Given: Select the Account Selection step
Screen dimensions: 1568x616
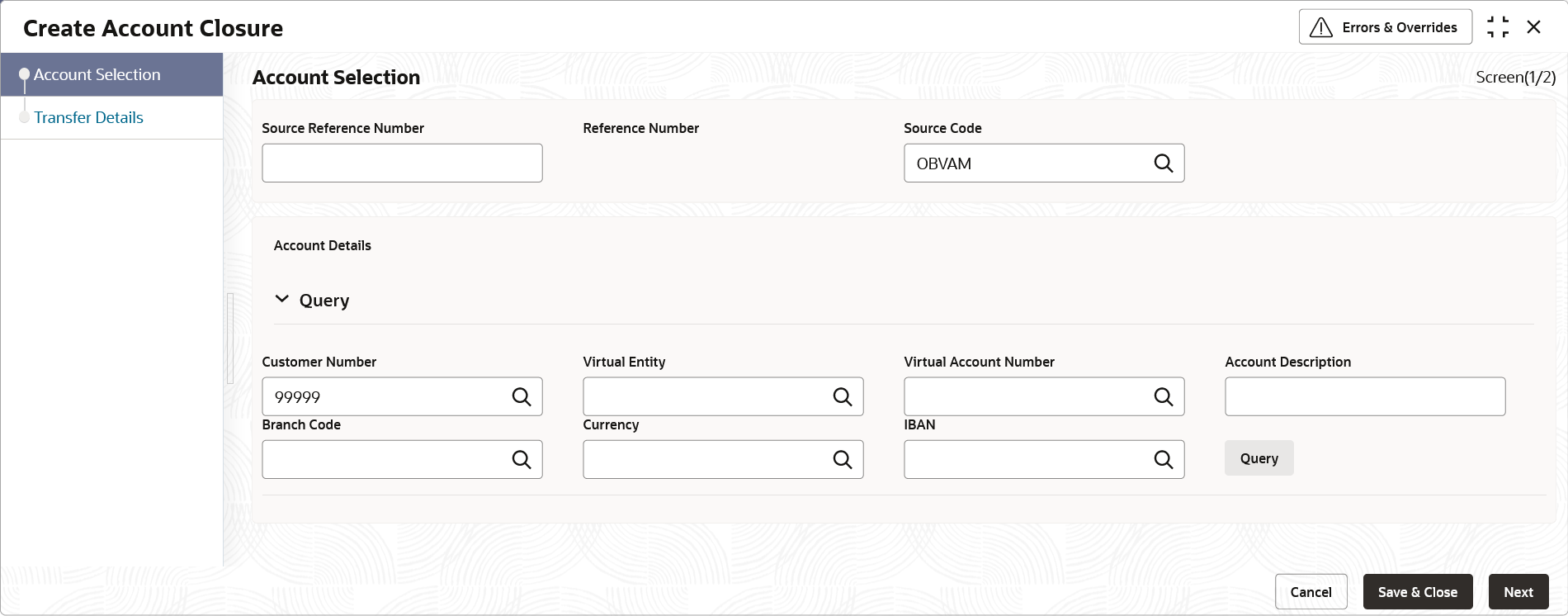Looking at the screenshot, I should (x=97, y=74).
